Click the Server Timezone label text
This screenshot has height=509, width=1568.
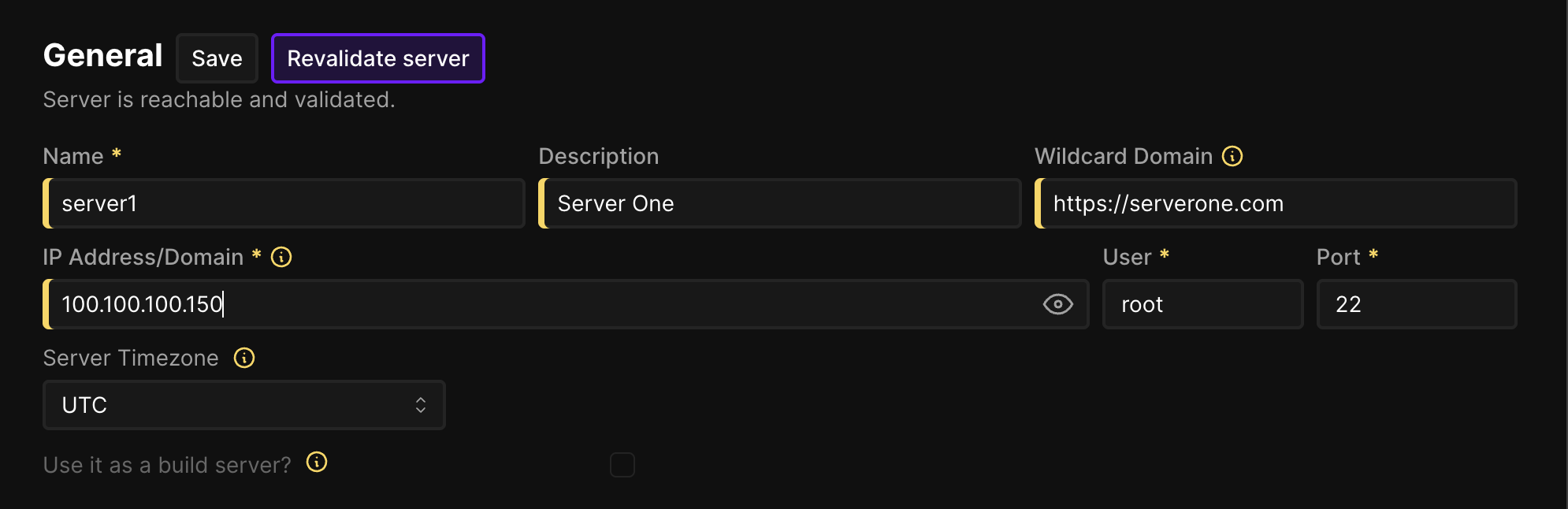click(x=131, y=358)
